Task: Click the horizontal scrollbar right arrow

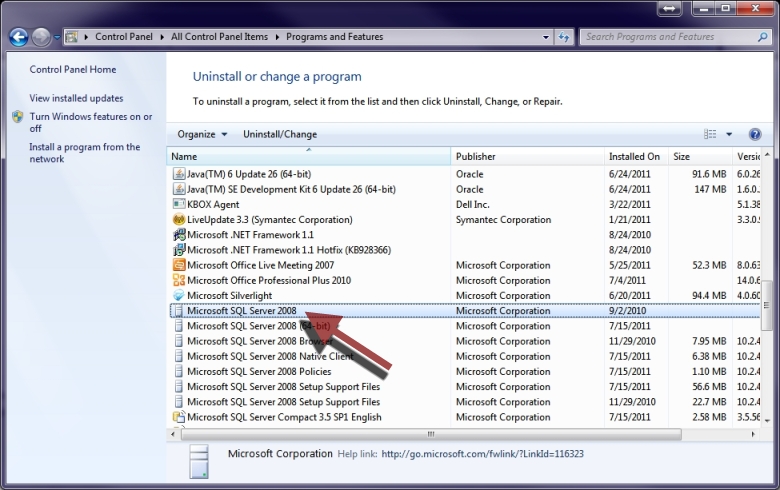Action: pyautogui.click(x=753, y=434)
